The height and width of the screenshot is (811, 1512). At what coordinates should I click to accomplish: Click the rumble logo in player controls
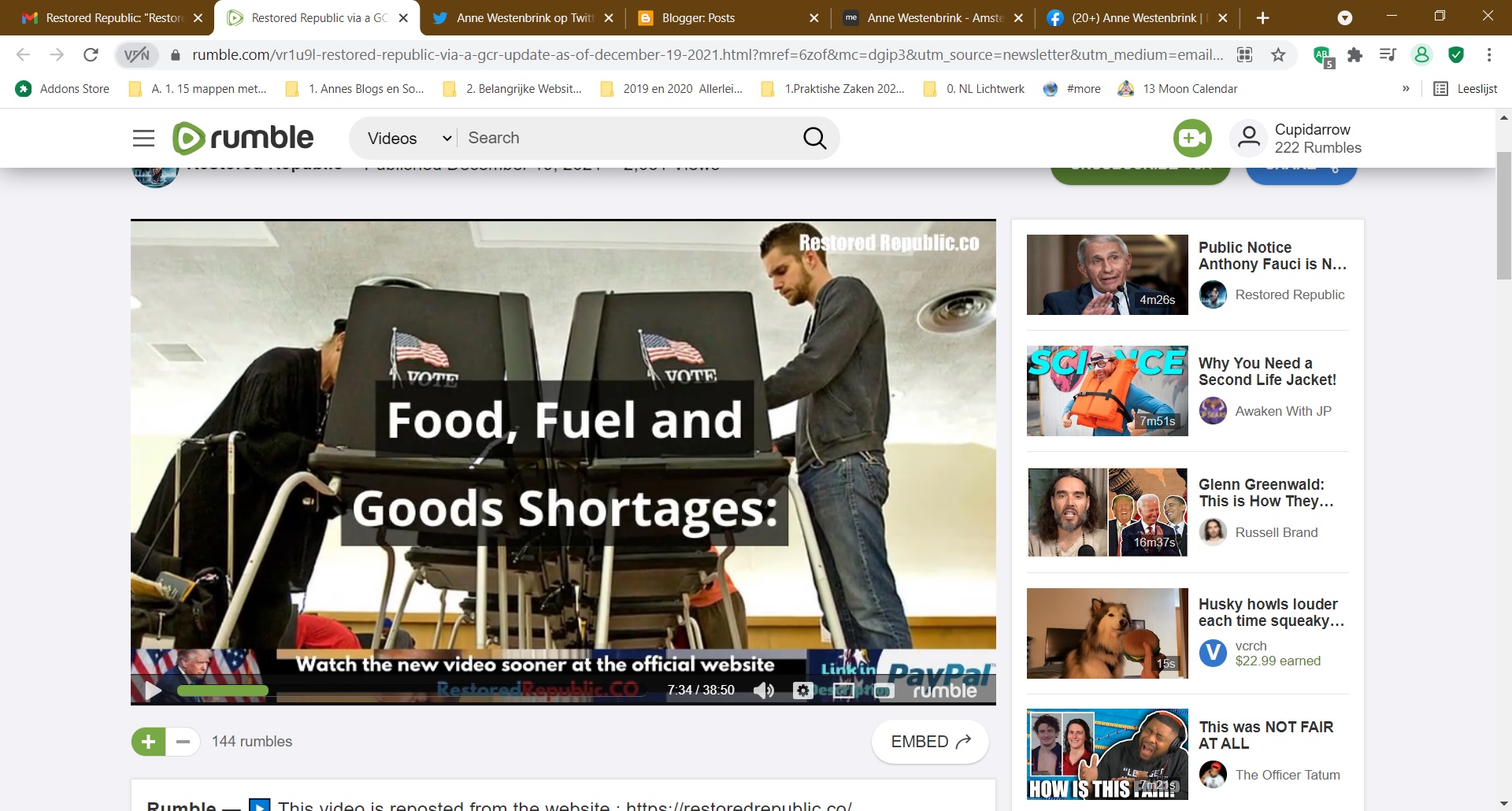945,691
